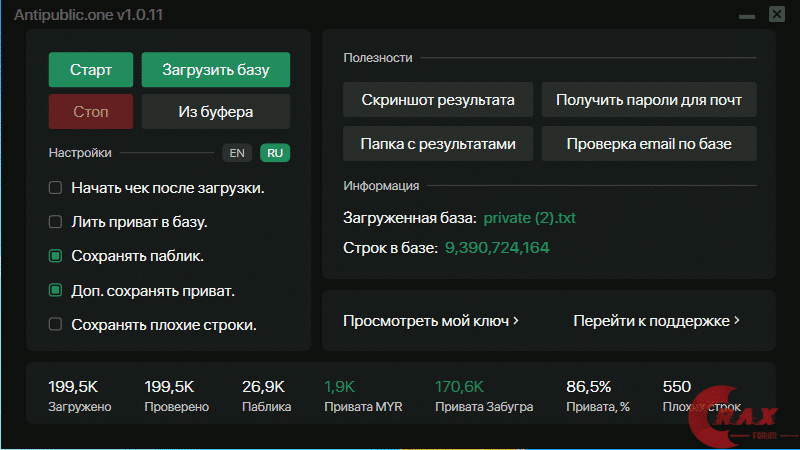Image resolution: width=800 pixels, height=450 pixels.
Task: Follow Перейти к поддержке link
Action: pyautogui.click(x=656, y=321)
